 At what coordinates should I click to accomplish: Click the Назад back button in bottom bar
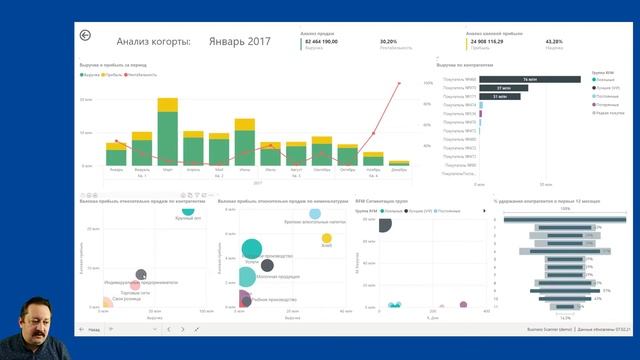click(x=90, y=329)
